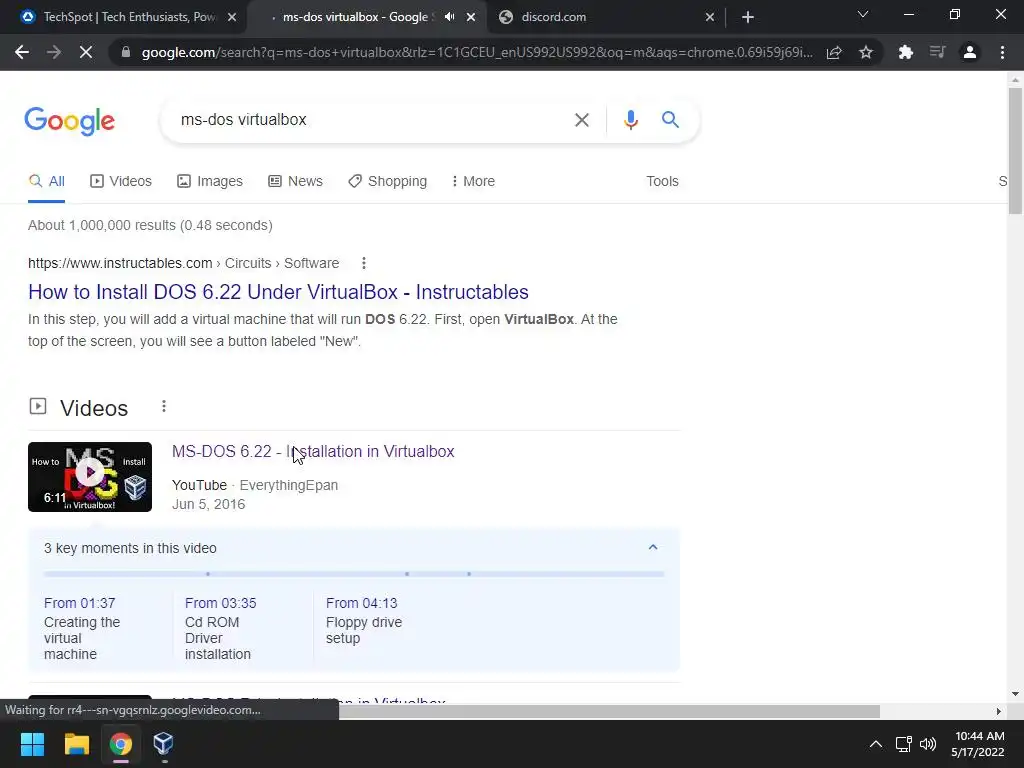Open options for the Instructables result

coord(364,263)
